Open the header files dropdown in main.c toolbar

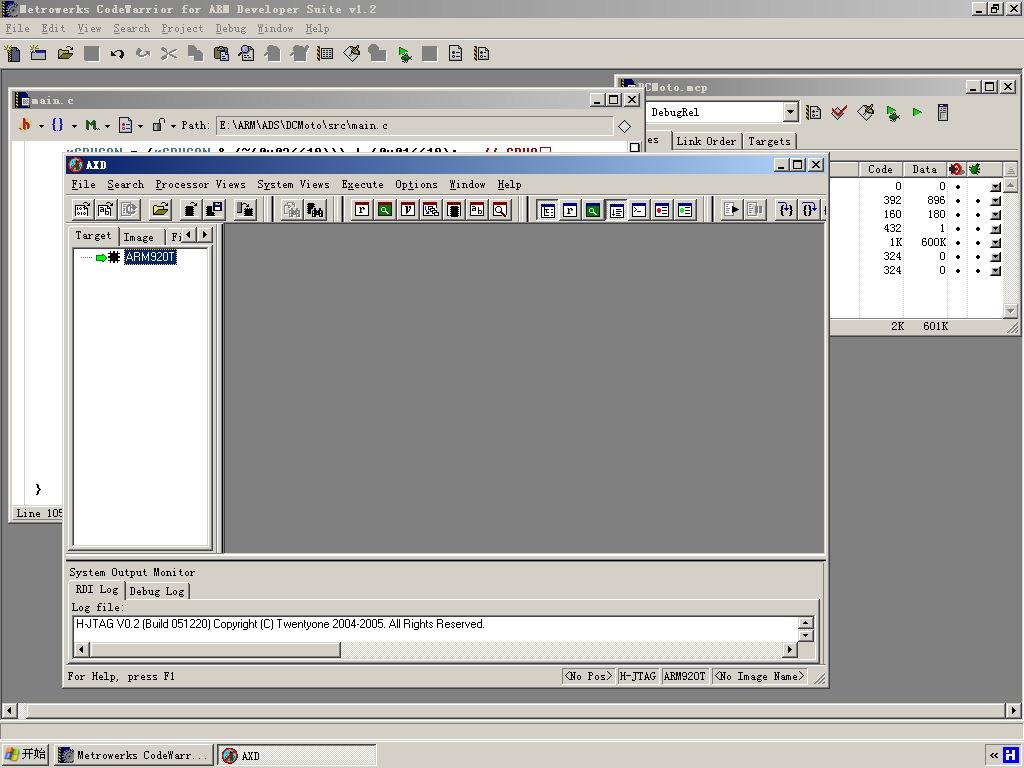coord(30,125)
